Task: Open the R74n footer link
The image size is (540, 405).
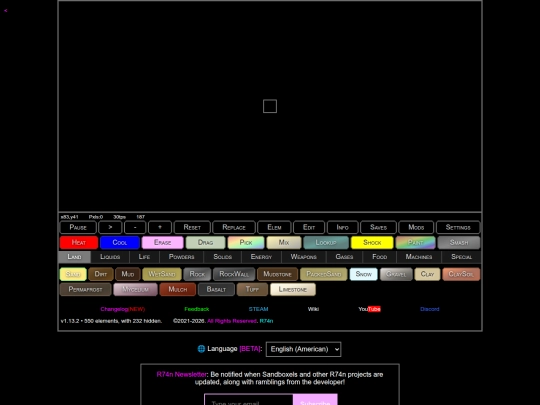Action: [266, 321]
